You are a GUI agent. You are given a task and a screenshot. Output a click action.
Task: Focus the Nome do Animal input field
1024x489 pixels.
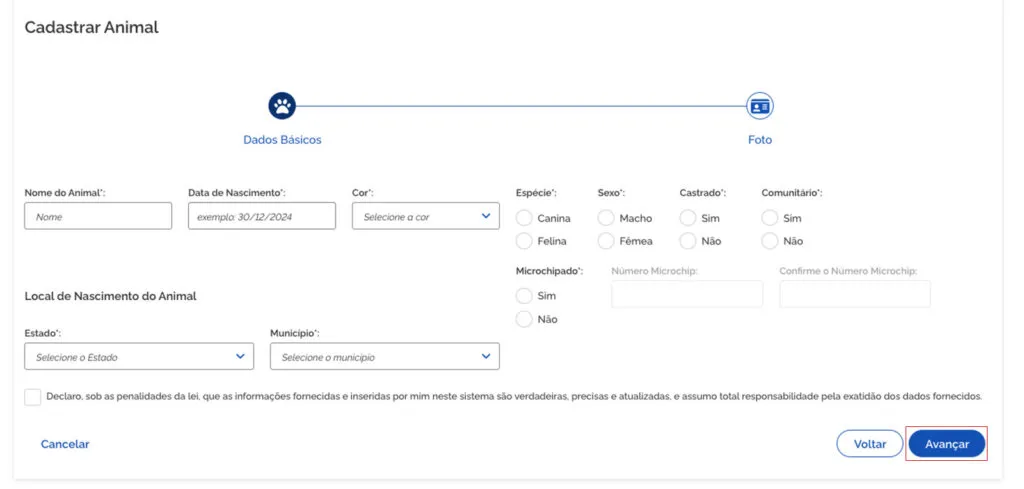coord(98,216)
